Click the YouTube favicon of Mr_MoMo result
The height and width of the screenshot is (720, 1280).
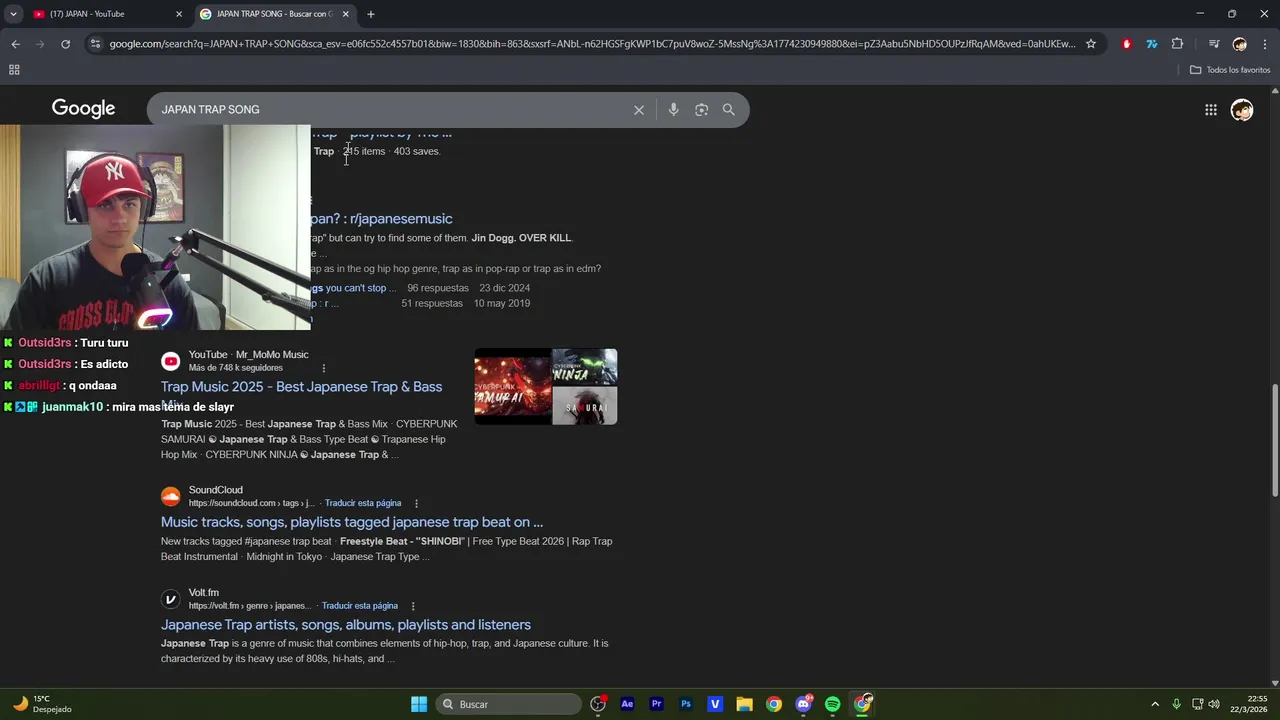pyautogui.click(x=171, y=361)
